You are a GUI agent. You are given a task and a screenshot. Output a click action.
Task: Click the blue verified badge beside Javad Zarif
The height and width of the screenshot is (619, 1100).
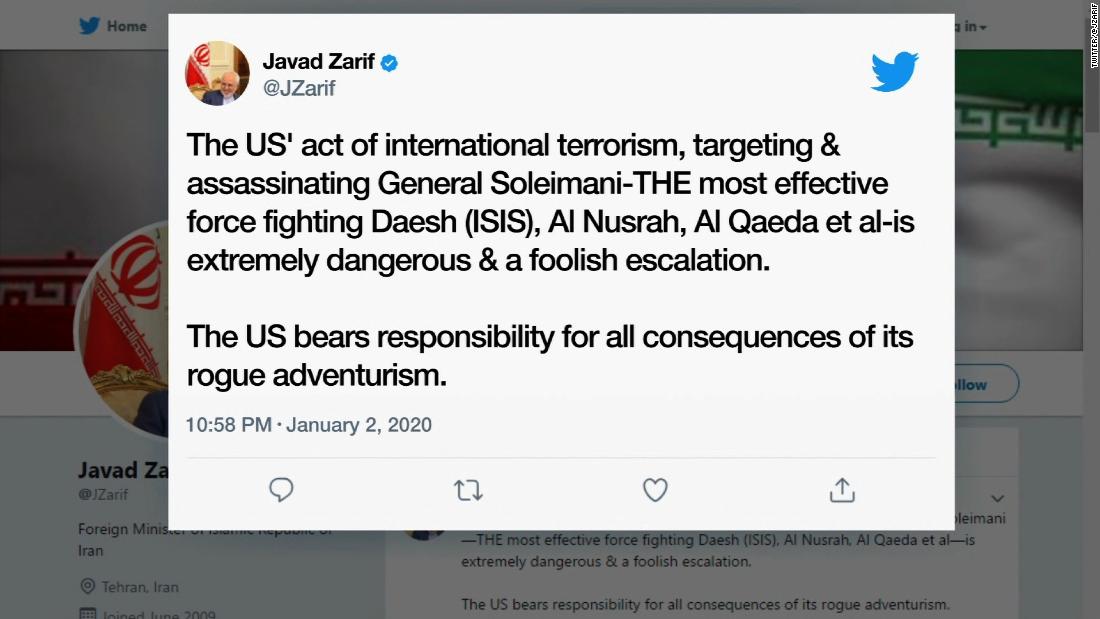[x=389, y=63]
